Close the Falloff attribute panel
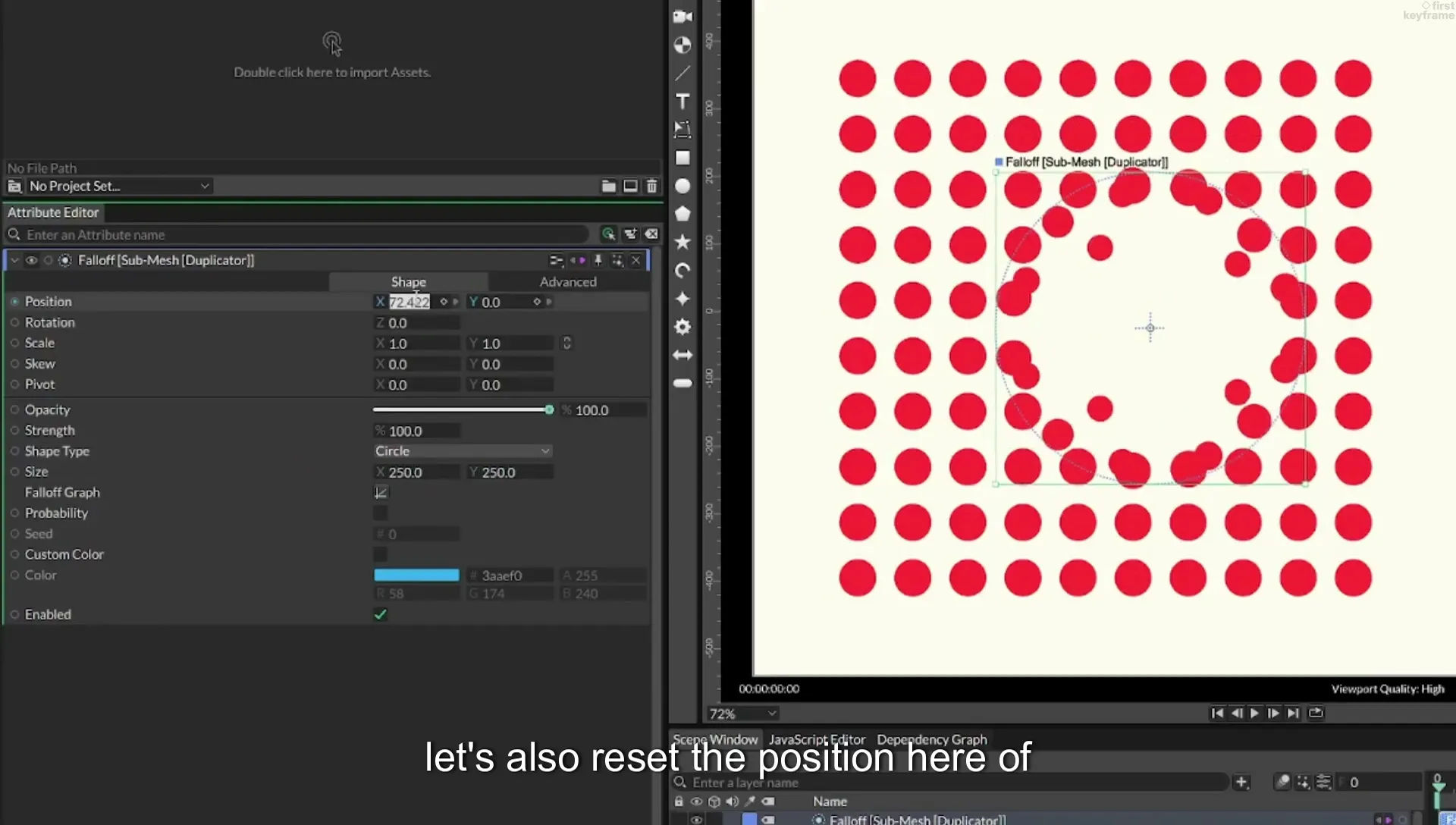 click(x=636, y=260)
